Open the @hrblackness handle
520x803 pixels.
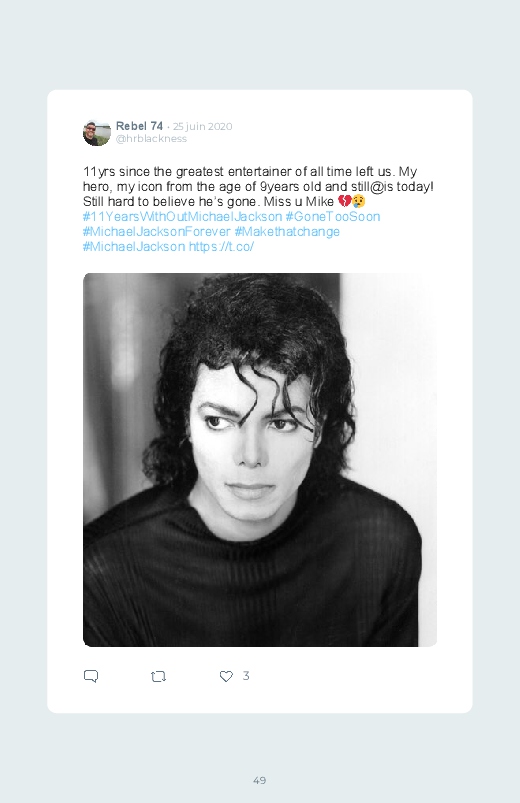coord(151,139)
